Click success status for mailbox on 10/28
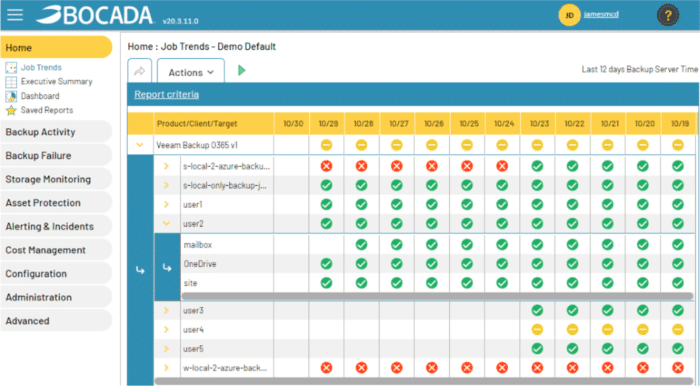The width and height of the screenshot is (700, 387). coord(362,245)
